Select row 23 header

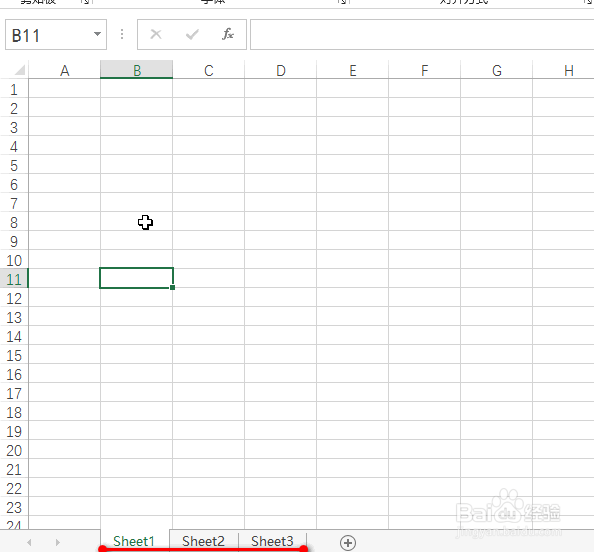tap(14, 507)
